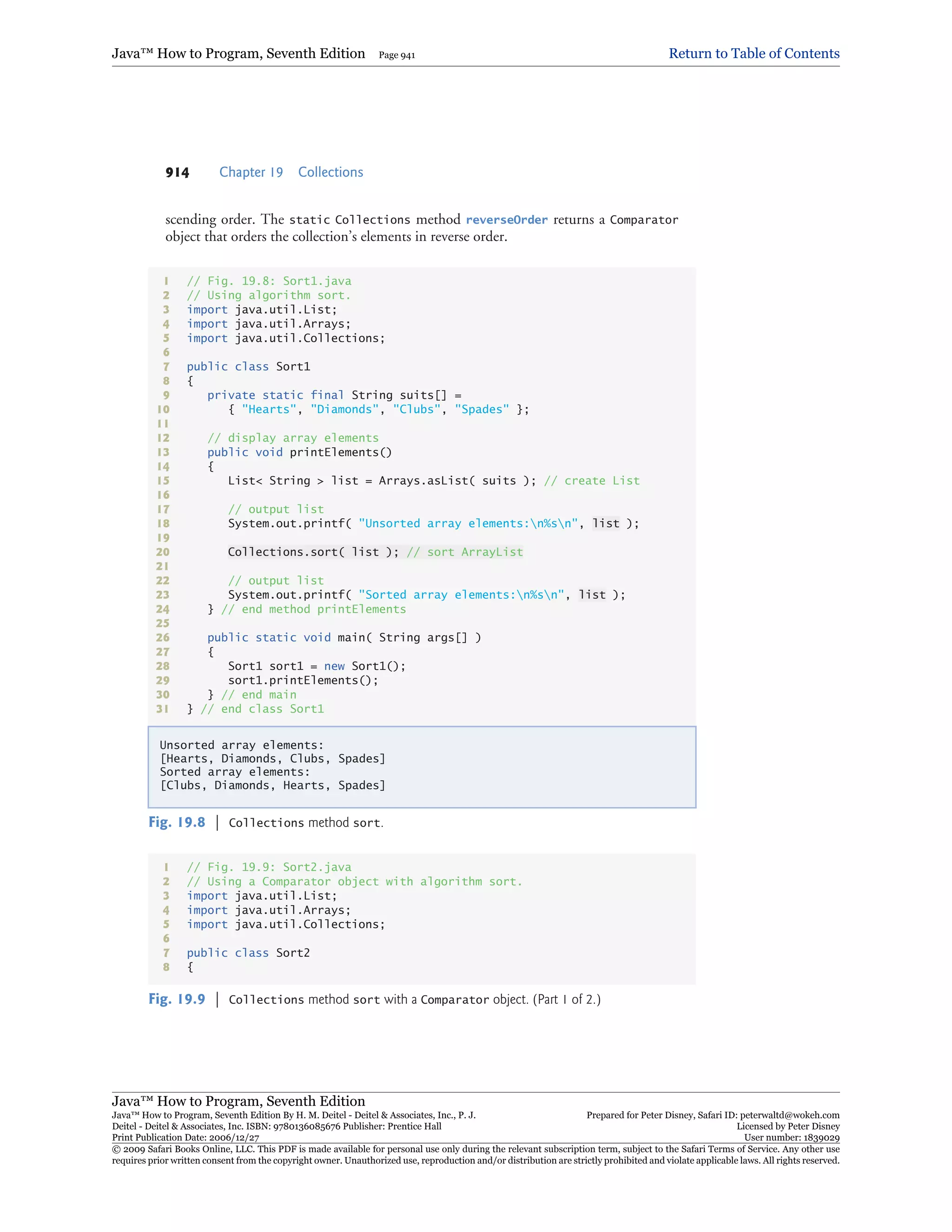Screen dimensions: 952x1232
Task: Click the public class Sort2 declaration
Action: pyautogui.click(x=248, y=953)
